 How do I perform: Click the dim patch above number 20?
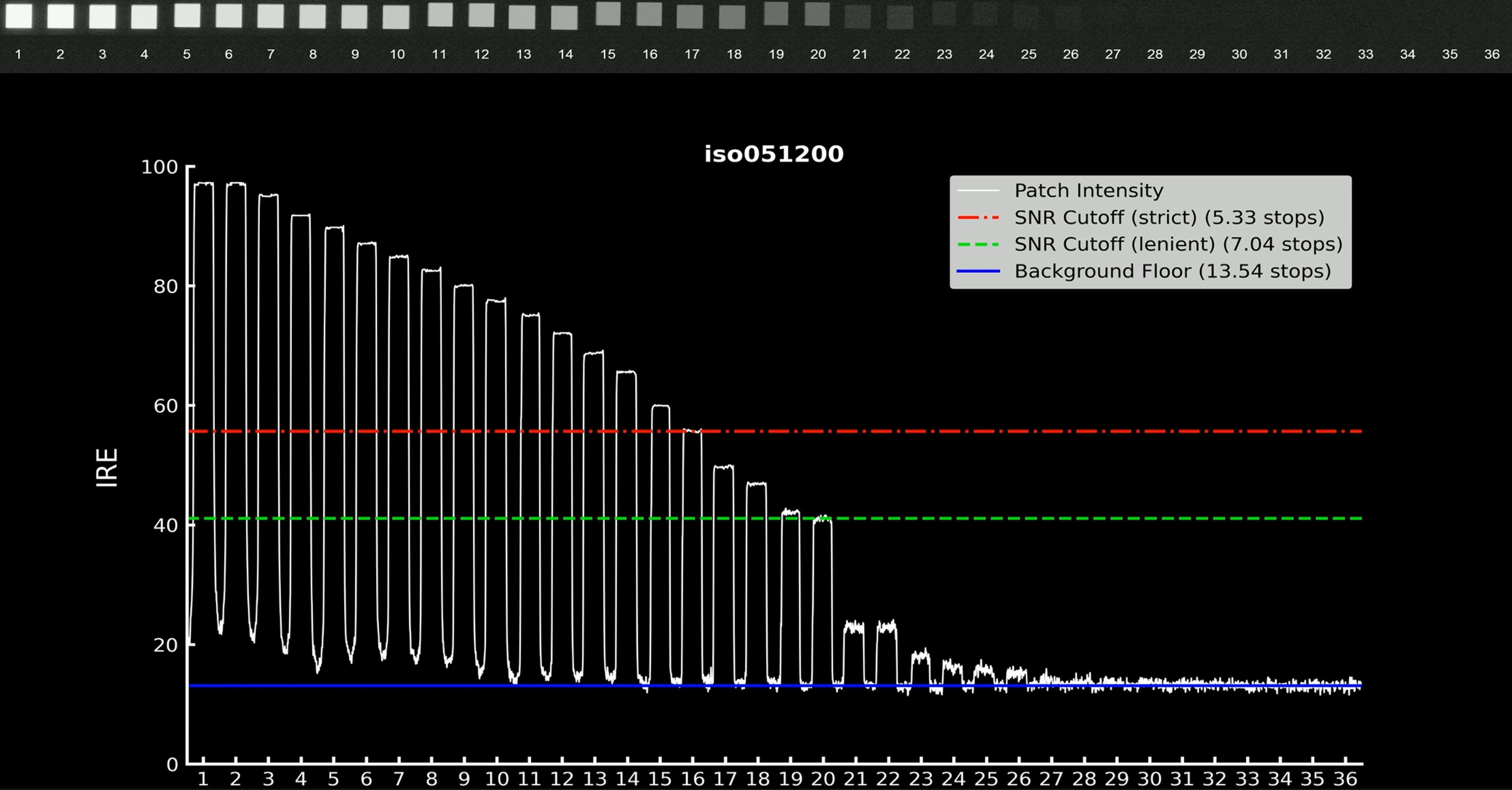click(818, 14)
